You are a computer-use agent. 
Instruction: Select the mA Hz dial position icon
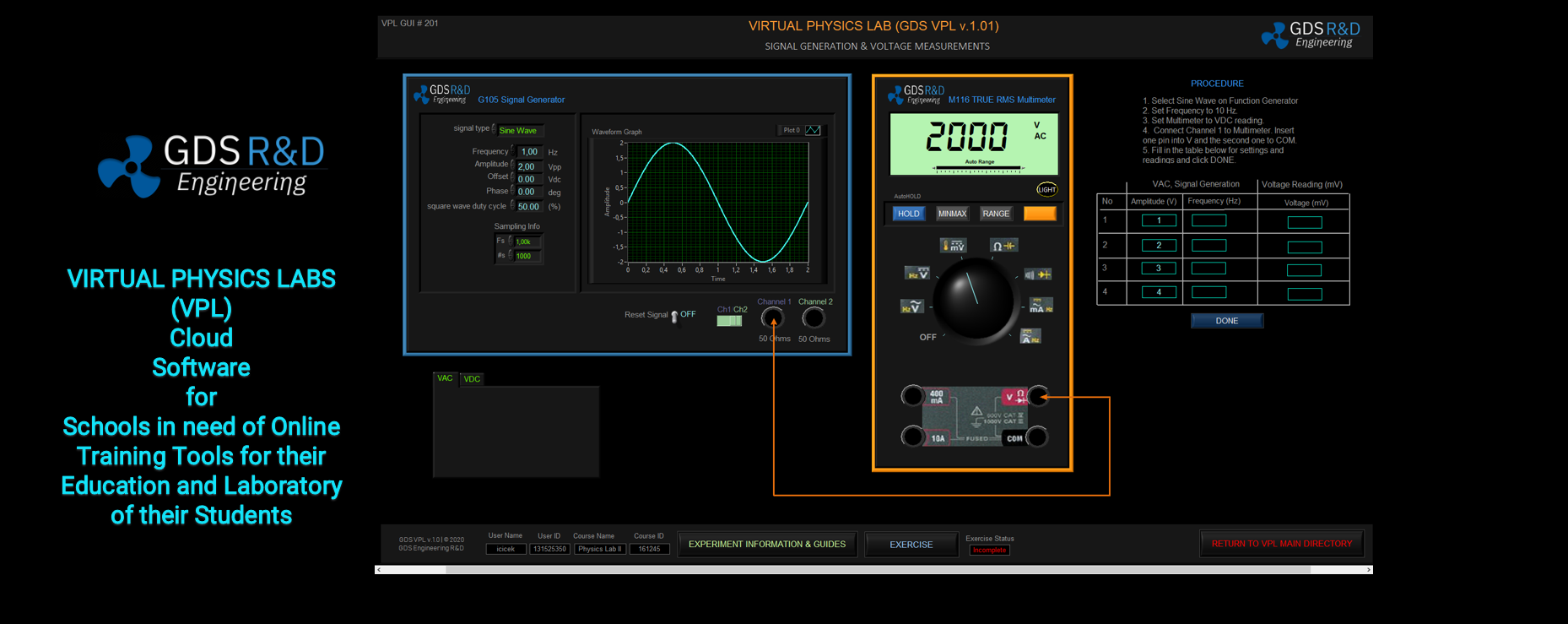(1041, 306)
